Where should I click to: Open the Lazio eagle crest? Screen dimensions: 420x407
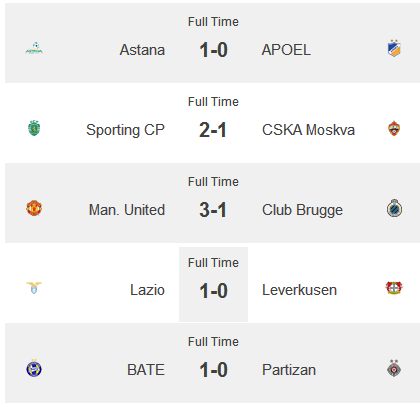pyautogui.click(x=34, y=288)
